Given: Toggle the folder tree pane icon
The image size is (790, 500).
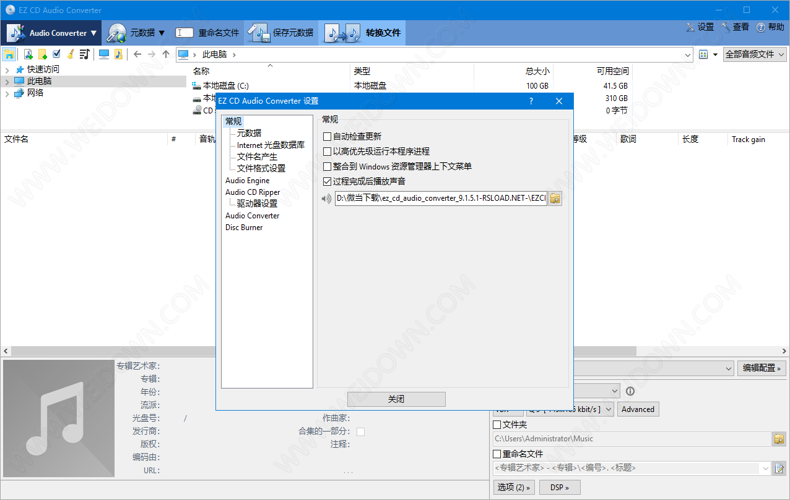Looking at the screenshot, I should [9, 54].
